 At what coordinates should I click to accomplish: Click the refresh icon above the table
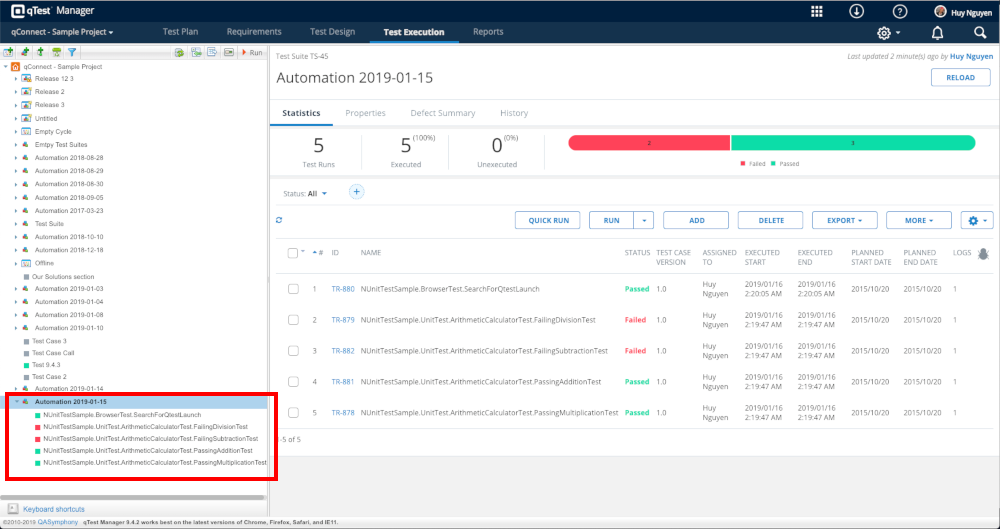click(279, 220)
